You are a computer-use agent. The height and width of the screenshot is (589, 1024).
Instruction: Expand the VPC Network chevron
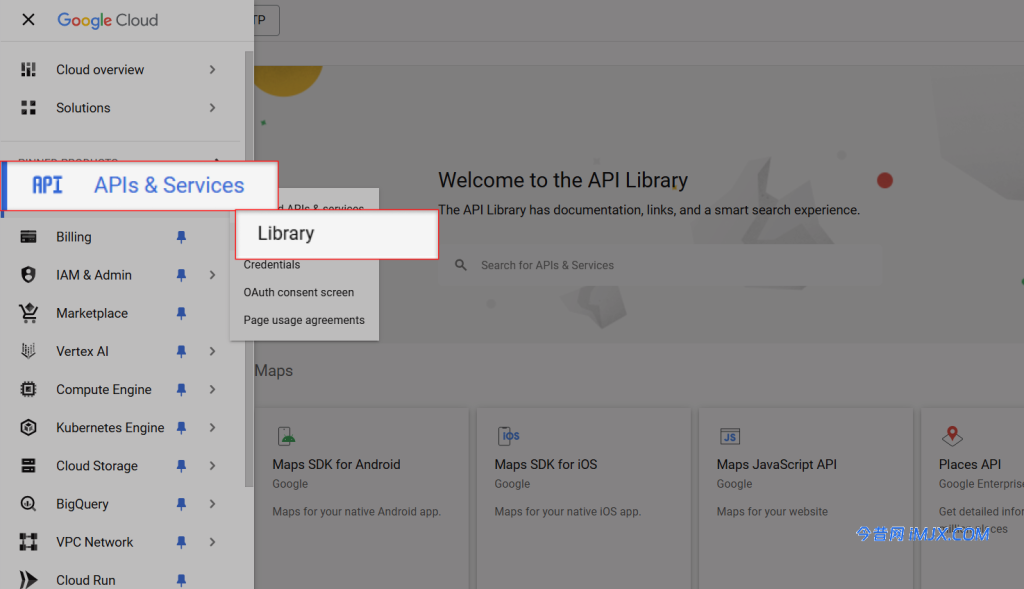coord(212,542)
